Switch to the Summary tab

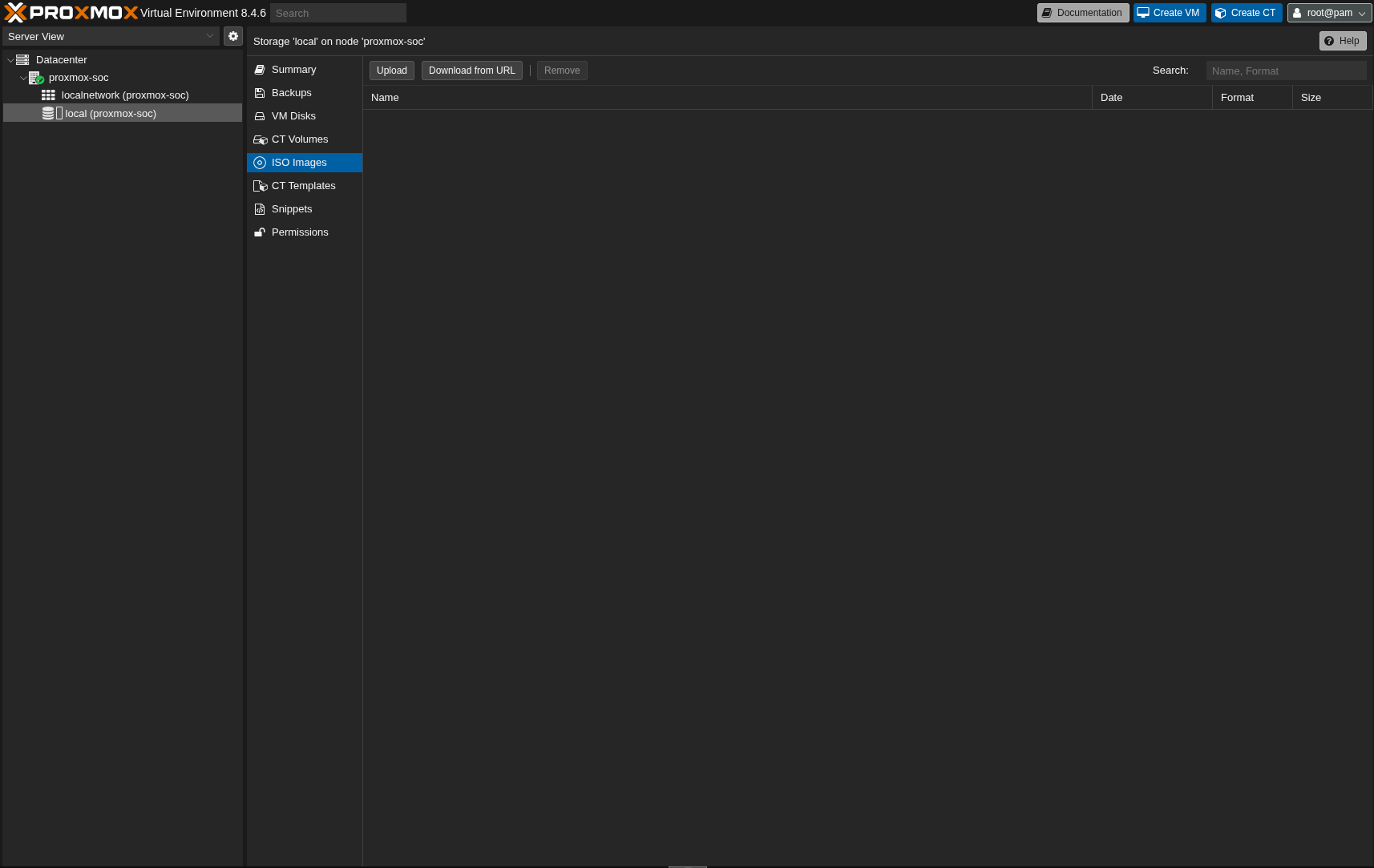click(x=293, y=70)
